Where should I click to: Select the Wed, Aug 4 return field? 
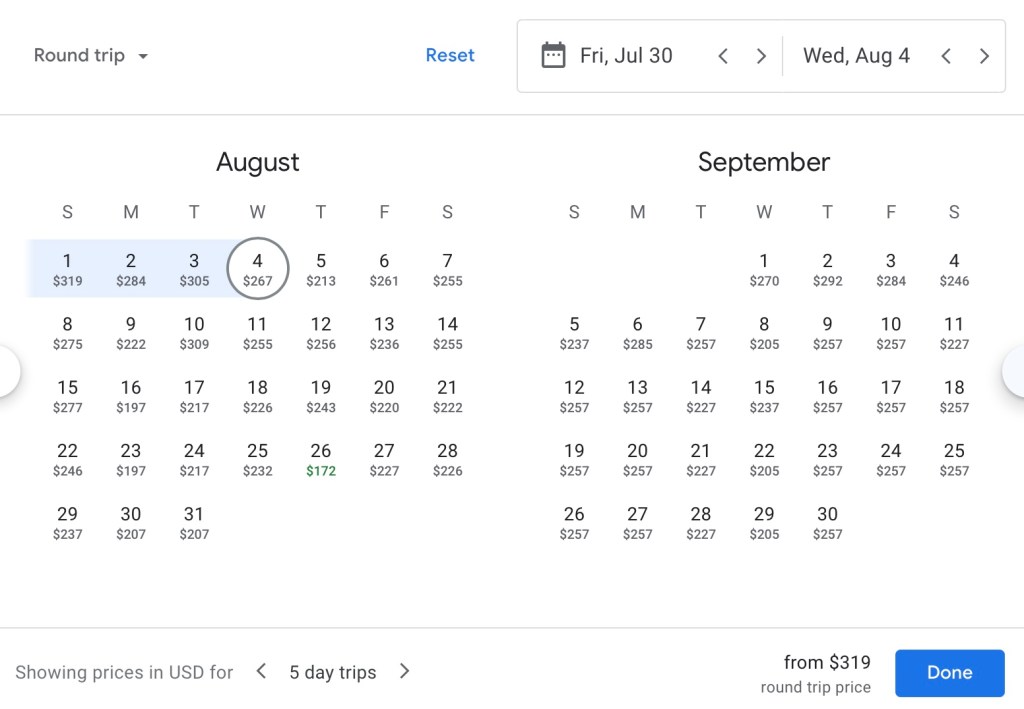pos(856,56)
